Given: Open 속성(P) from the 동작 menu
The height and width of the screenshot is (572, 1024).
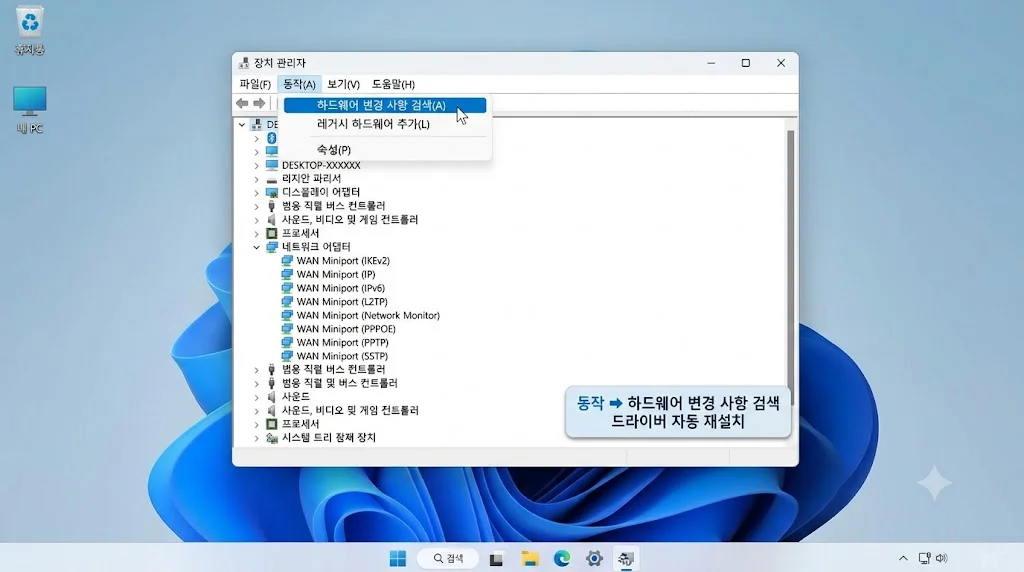Looking at the screenshot, I should pyautogui.click(x=334, y=150).
